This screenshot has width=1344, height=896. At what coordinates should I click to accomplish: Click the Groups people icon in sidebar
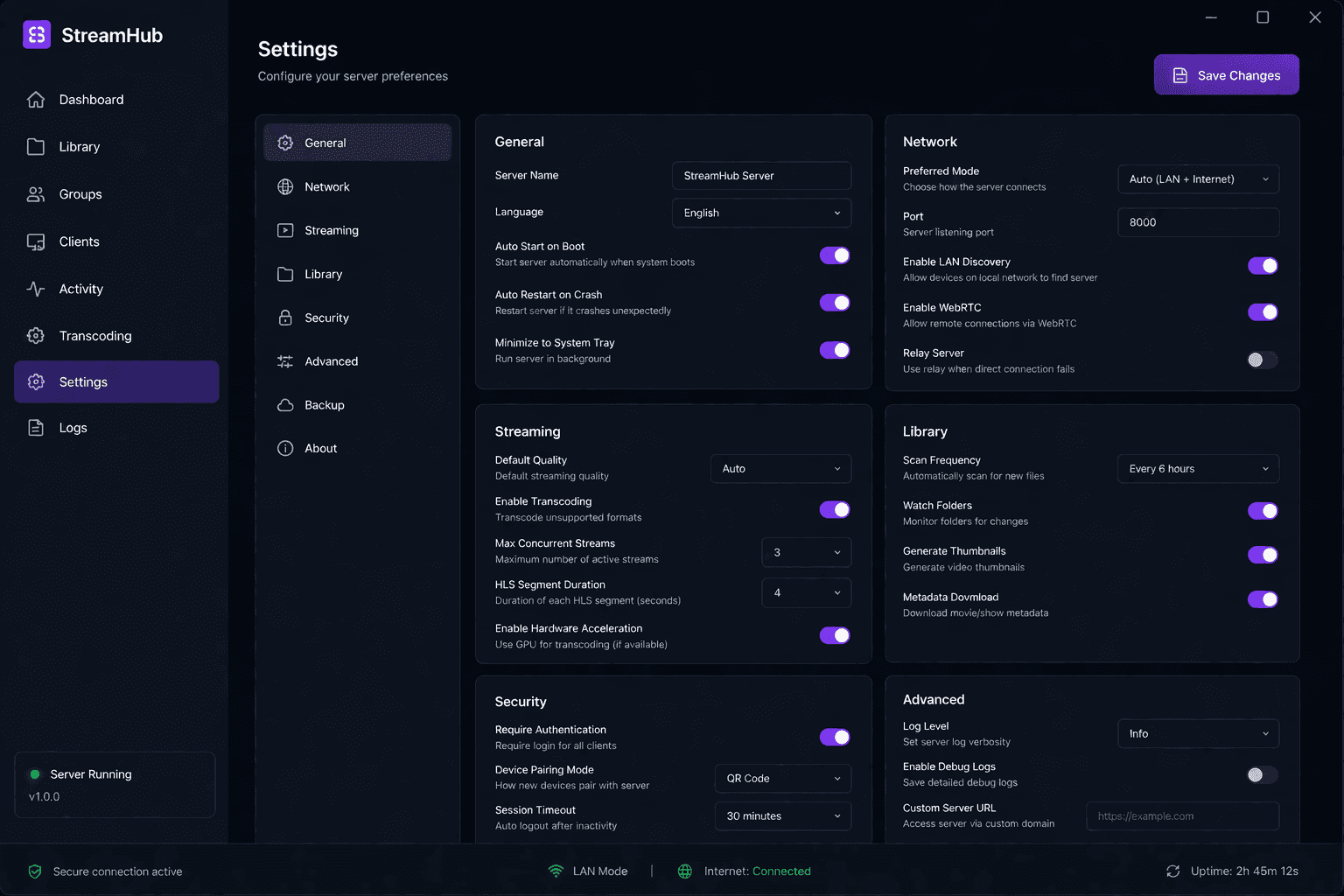coord(36,194)
